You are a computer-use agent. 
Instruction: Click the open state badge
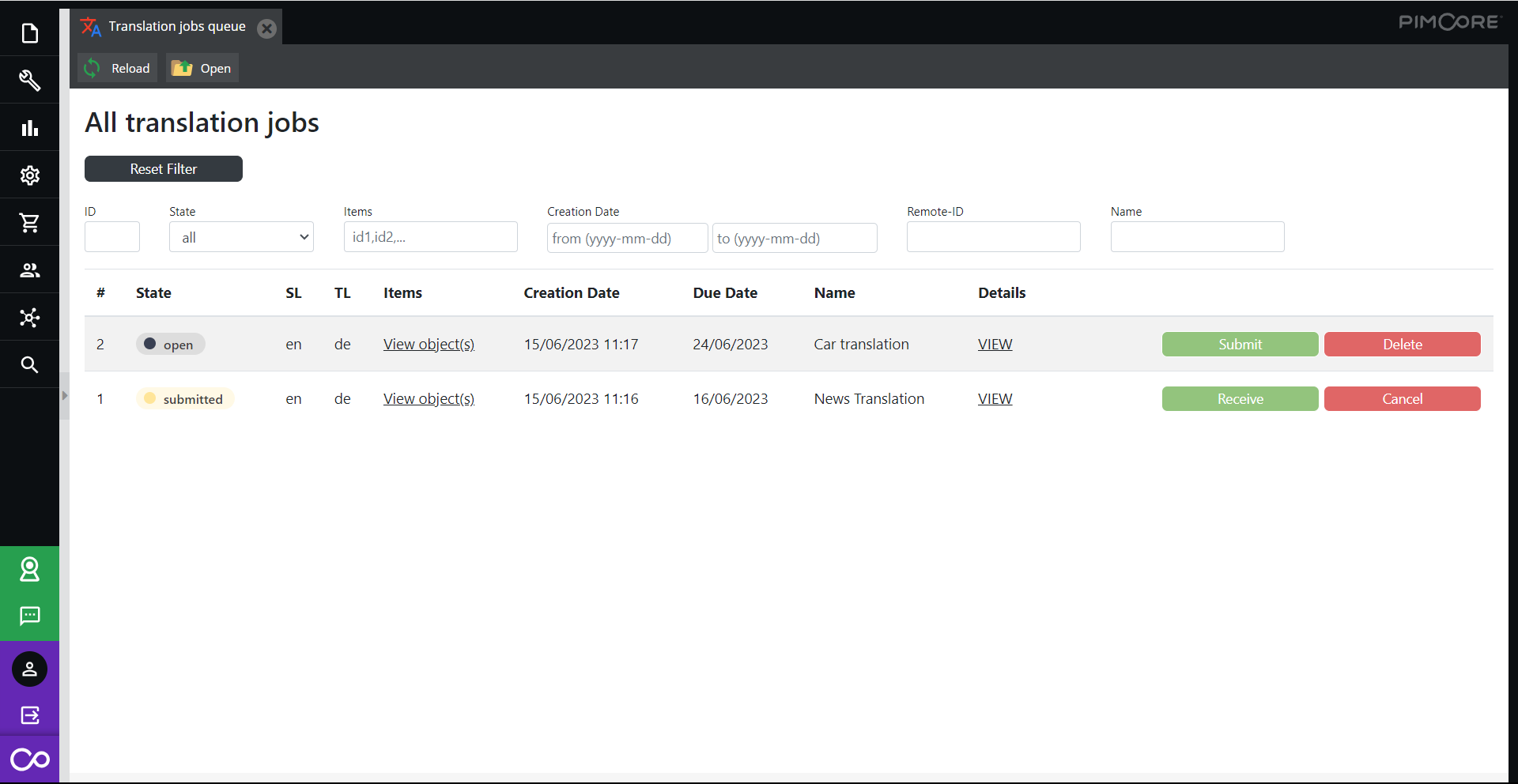pyautogui.click(x=170, y=344)
